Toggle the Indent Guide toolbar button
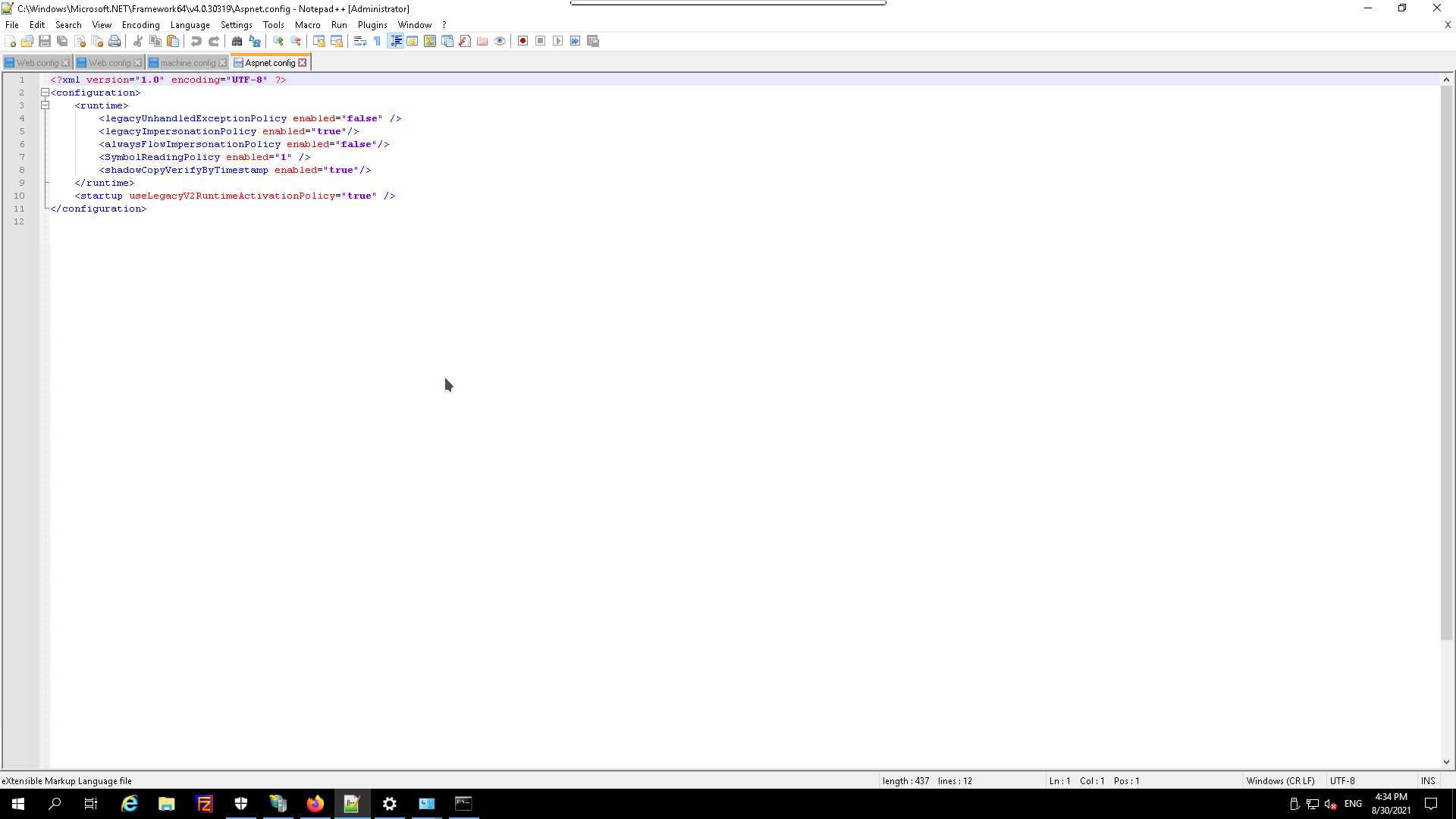The width and height of the screenshot is (1456, 819). point(395,41)
